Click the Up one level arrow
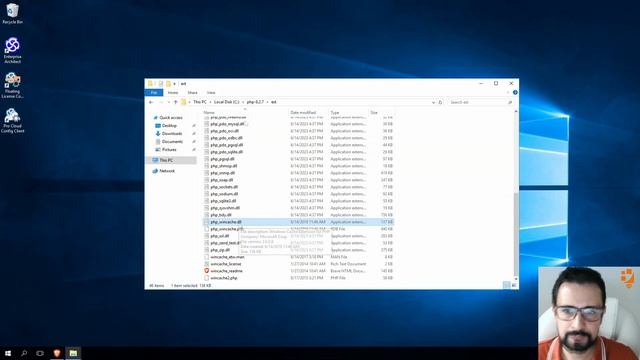Viewport: 640px width, 360px height. [176, 102]
